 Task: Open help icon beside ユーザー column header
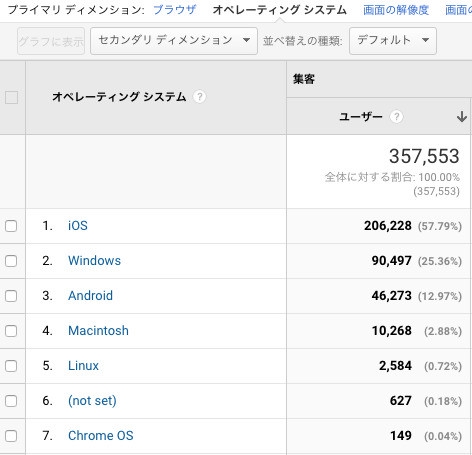[x=396, y=117]
